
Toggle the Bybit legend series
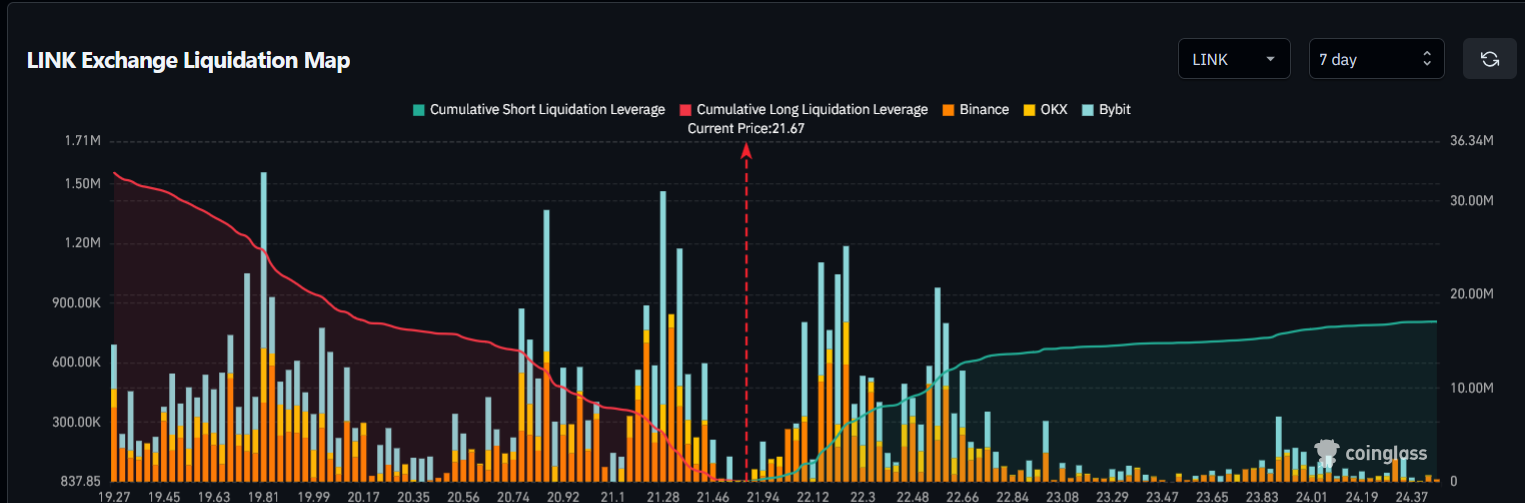[x=1106, y=109]
